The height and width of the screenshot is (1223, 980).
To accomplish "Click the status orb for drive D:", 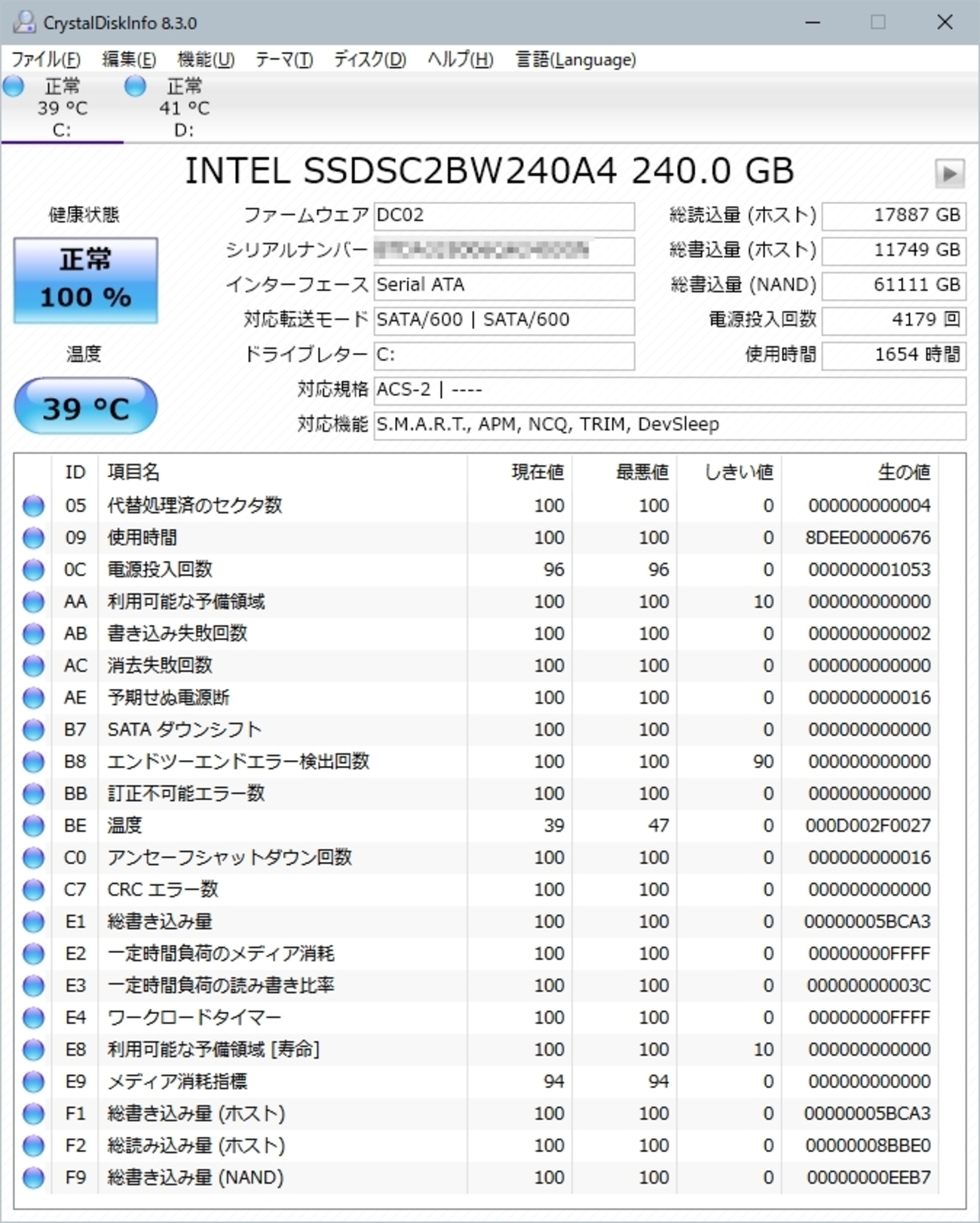I will coord(136,87).
